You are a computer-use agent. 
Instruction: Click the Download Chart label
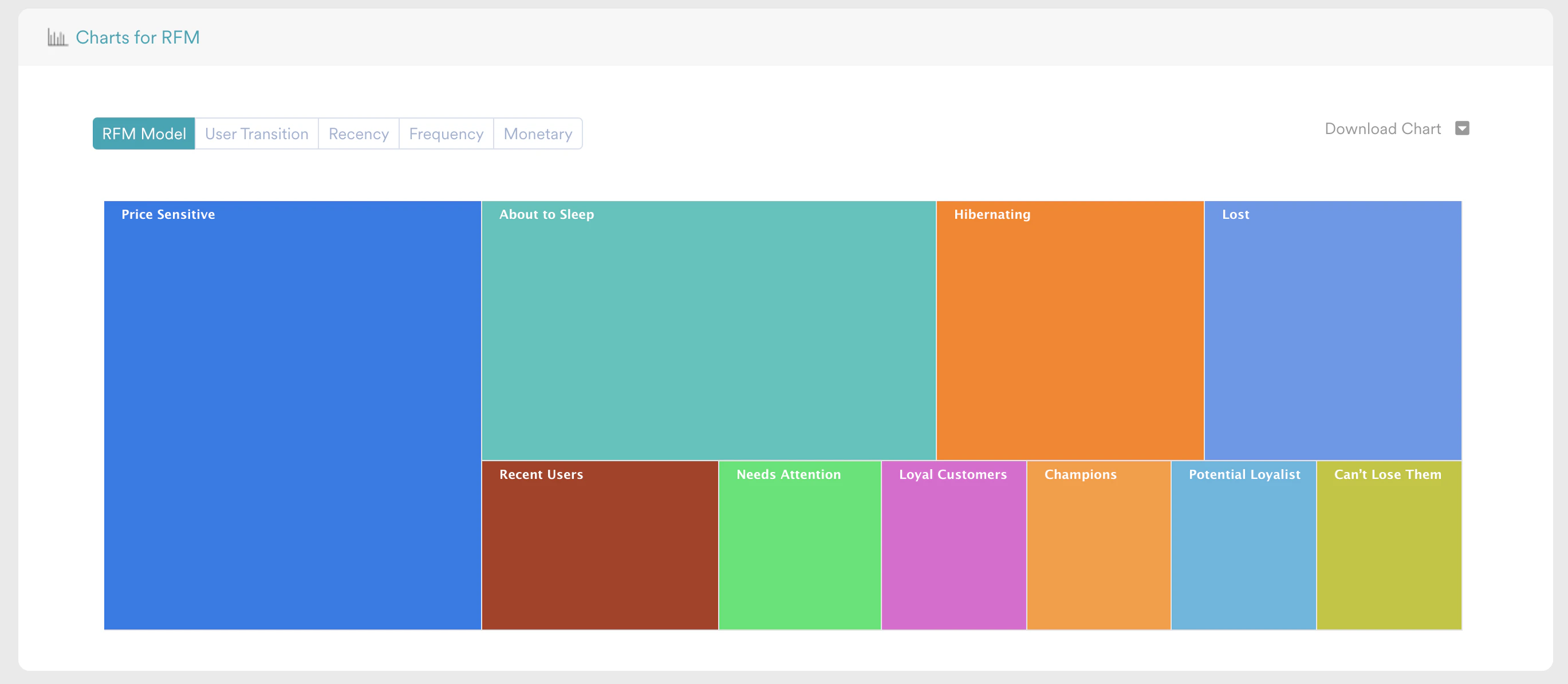[1382, 128]
